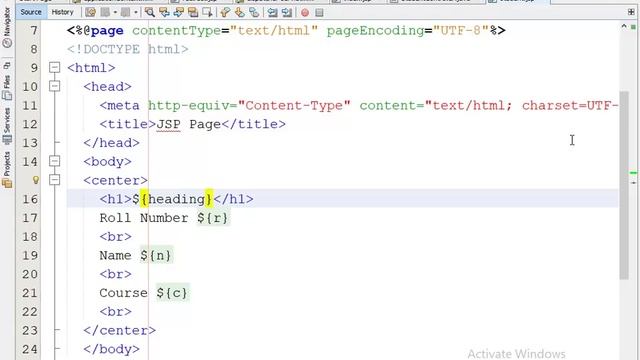Toggle Rectangular Selection icon

207,13
